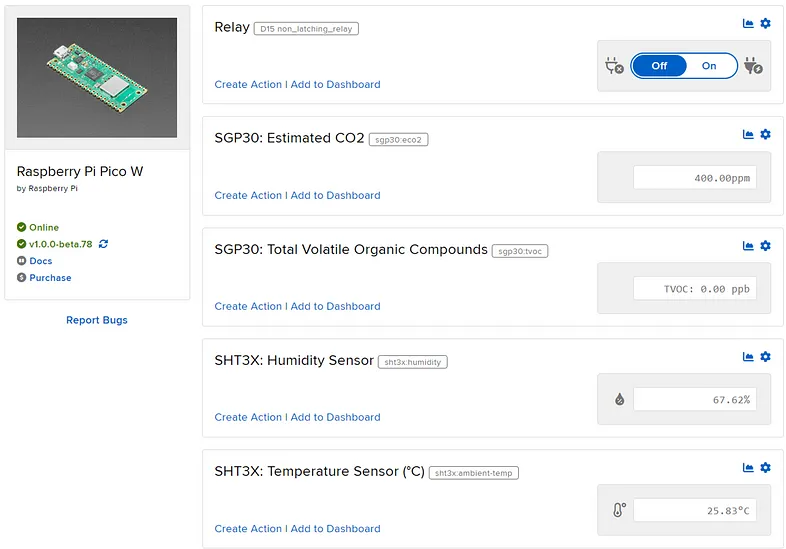The image size is (786, 549).
Task: Click the unplugged icon beside Off
Action: point(614,66)
